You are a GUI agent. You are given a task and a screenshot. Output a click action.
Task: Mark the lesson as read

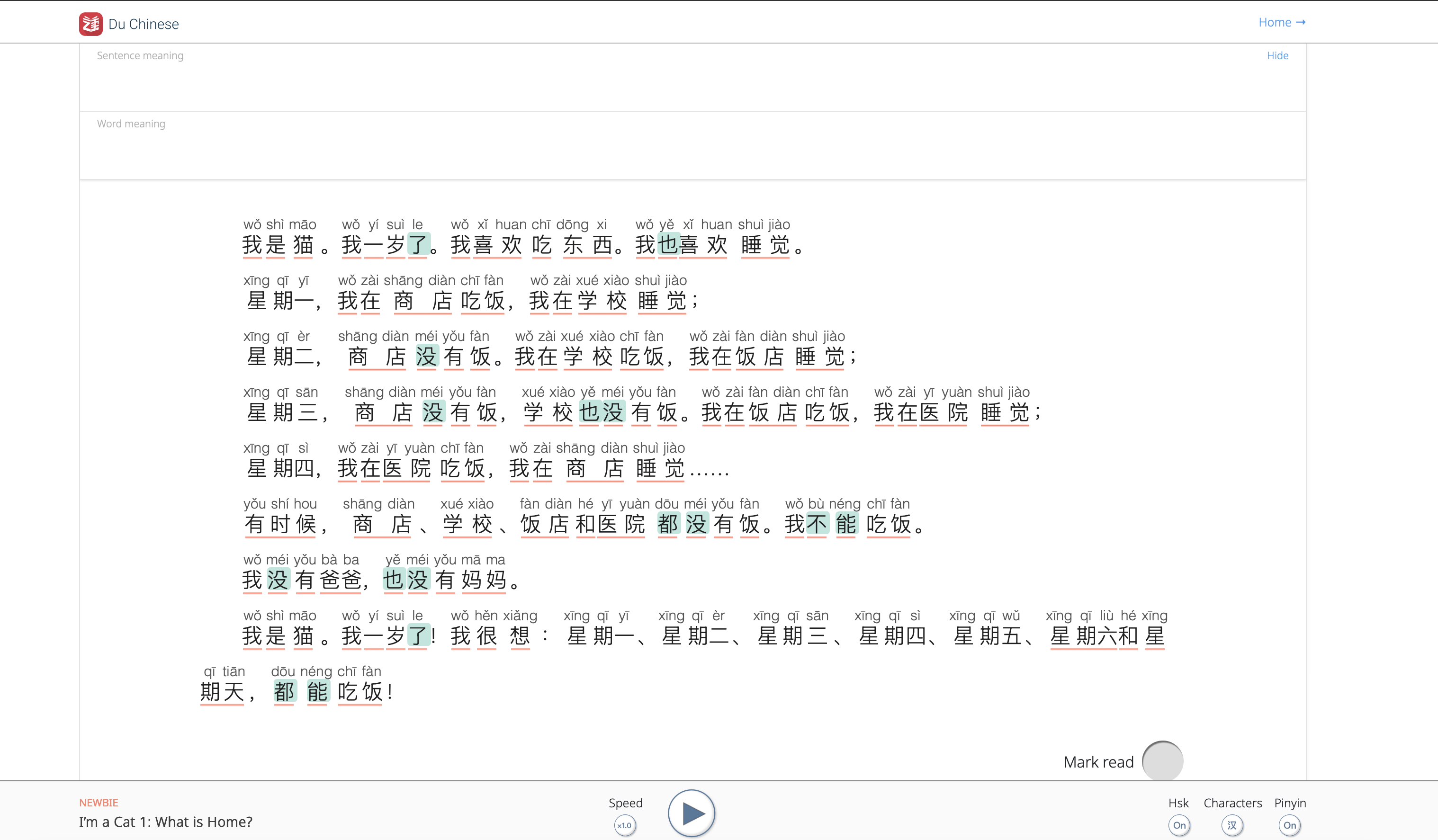pyautogui.click(x=1162, y=761)
